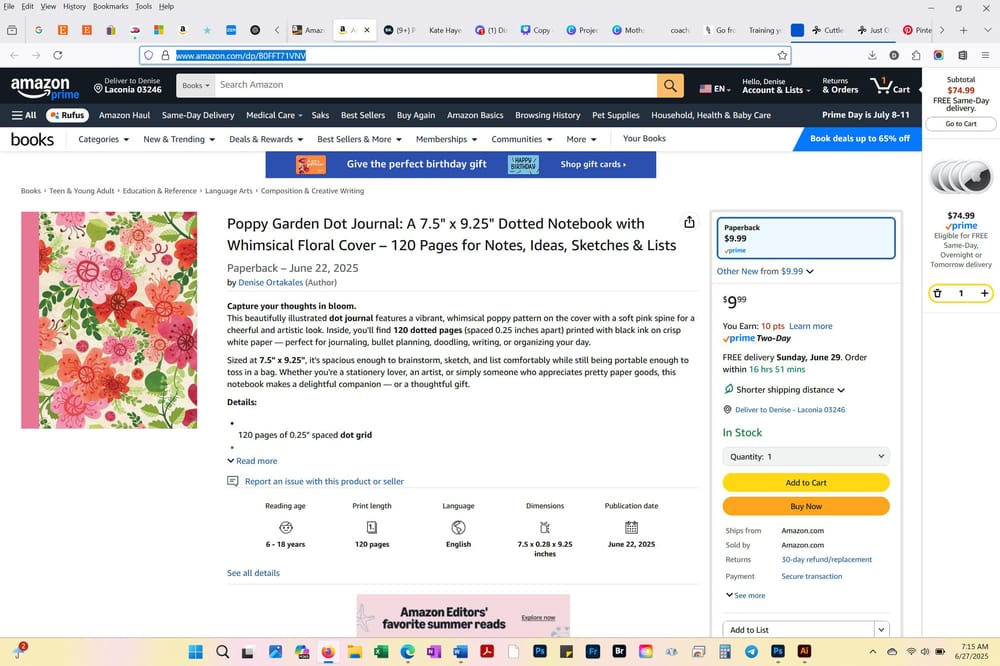Launch Word from the taskbar
The height and width of the screenshot is (666, 1000).
[x=460, y=651]
